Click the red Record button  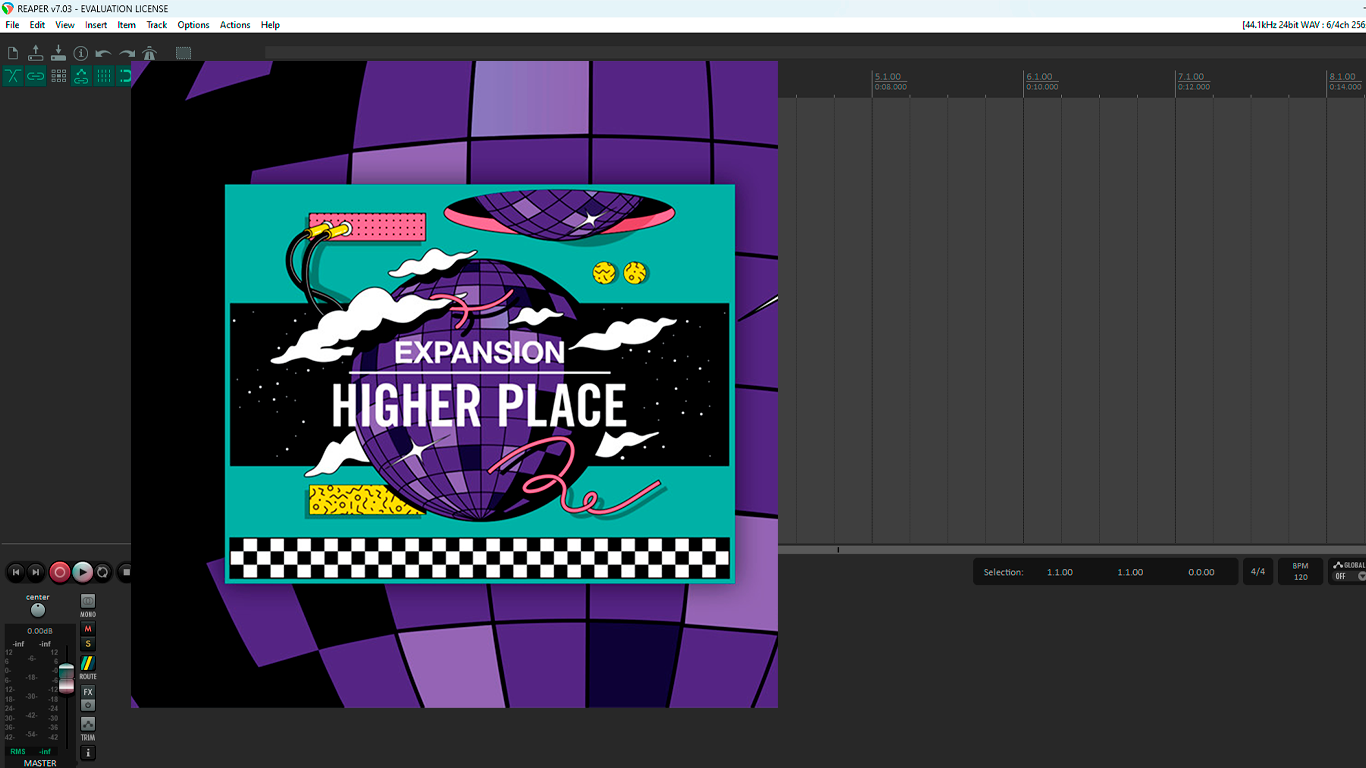click(x=60, y=572)
